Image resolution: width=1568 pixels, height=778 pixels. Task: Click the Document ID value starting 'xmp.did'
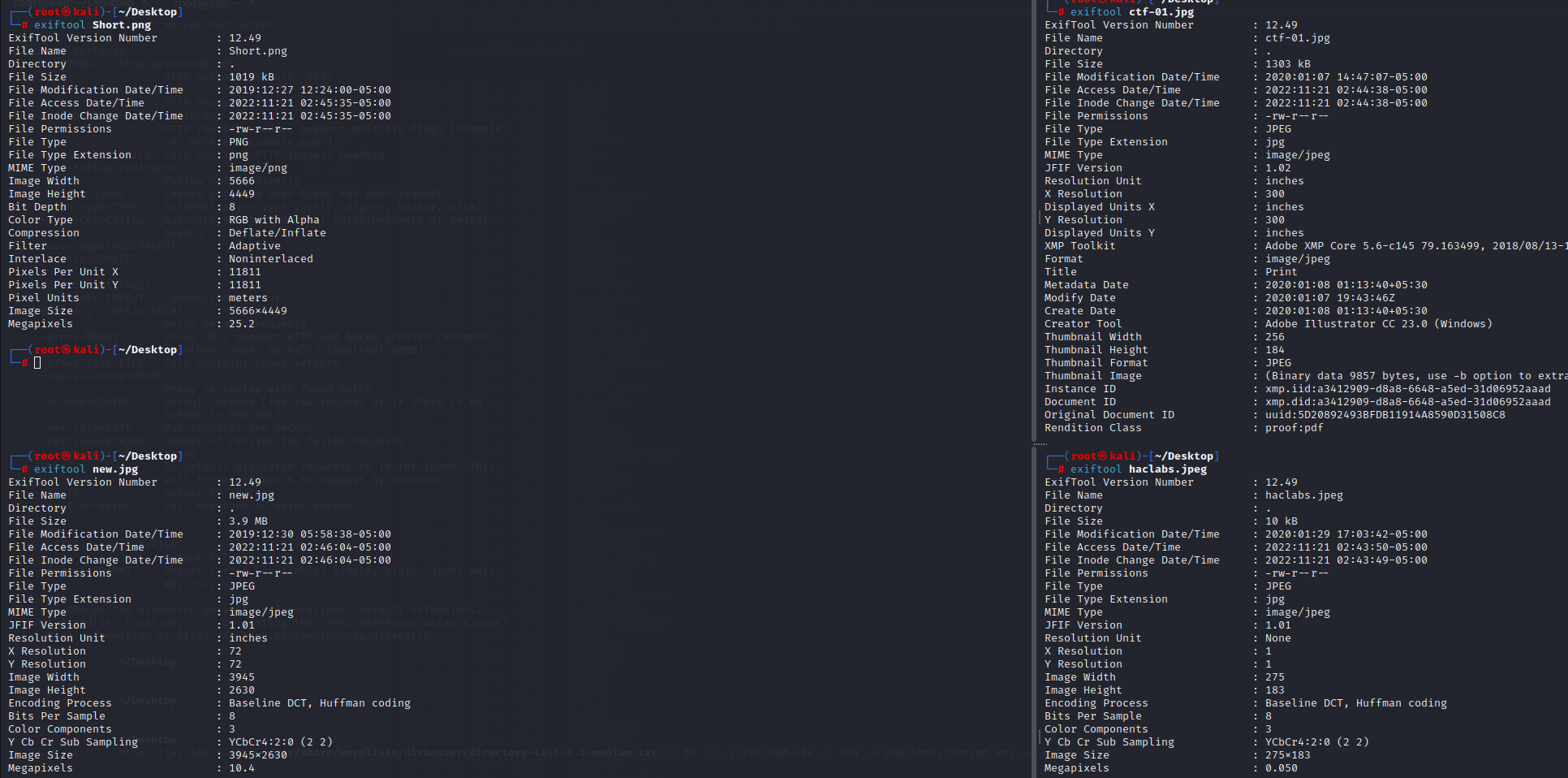(x=1408, y=402)
